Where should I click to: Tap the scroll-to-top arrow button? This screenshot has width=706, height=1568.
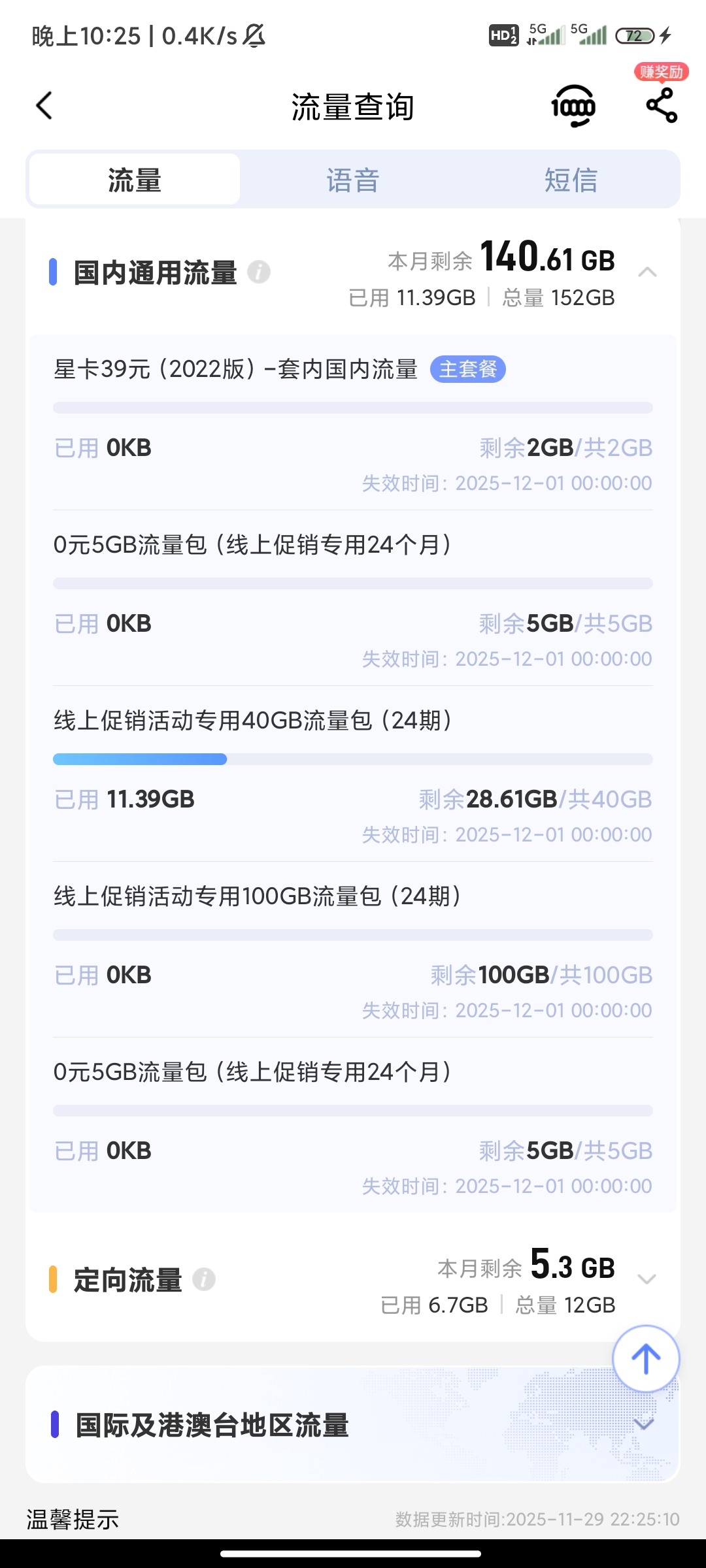coord(646,1359)
